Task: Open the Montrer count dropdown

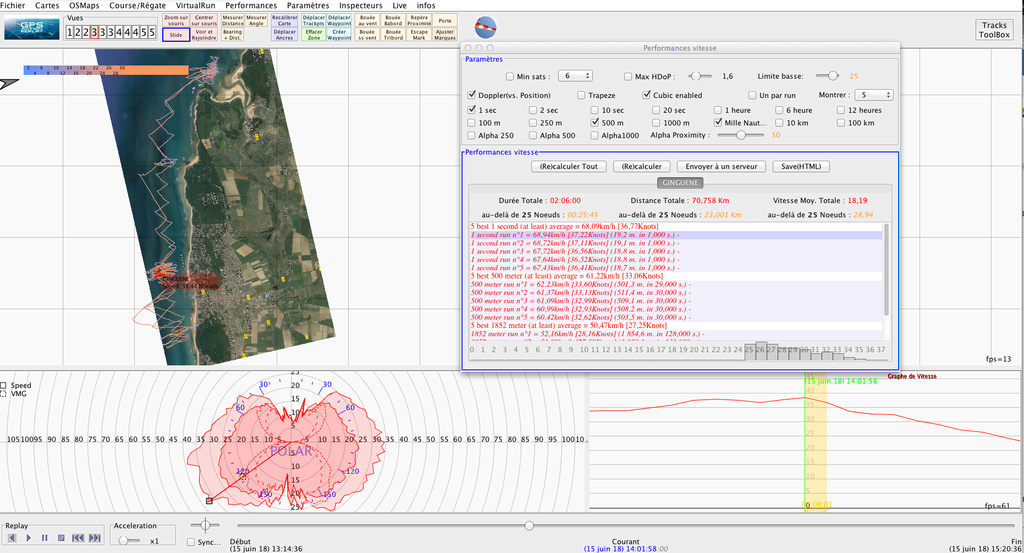Action: tap(873, 95)
